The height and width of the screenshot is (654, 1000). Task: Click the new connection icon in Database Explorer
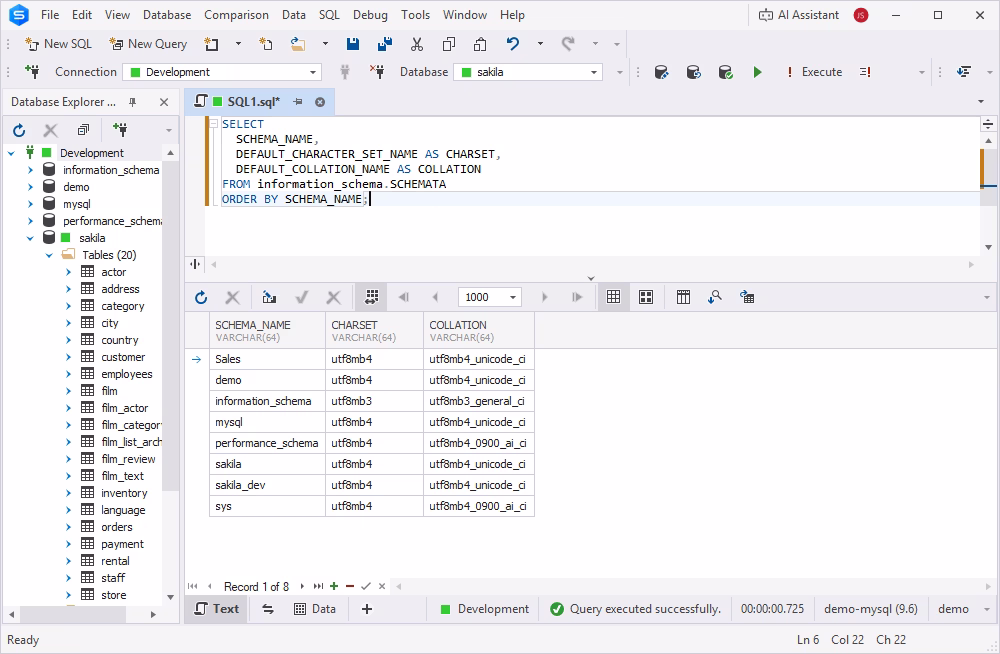click(x=120, y=130)
